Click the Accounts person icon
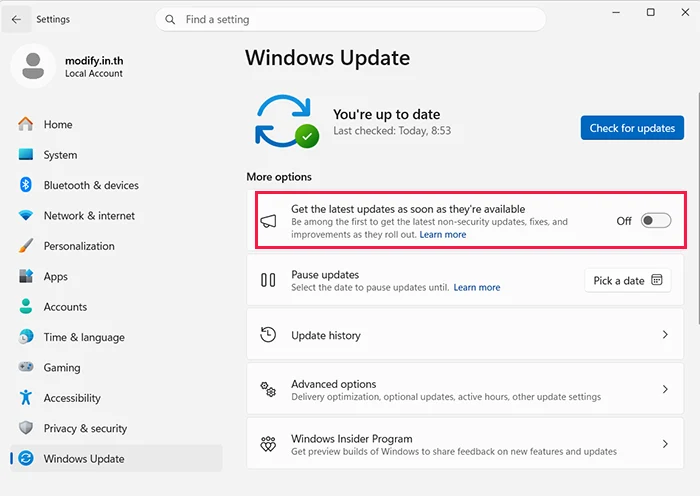This screenshot has height=496, width=700. (26, 306)
